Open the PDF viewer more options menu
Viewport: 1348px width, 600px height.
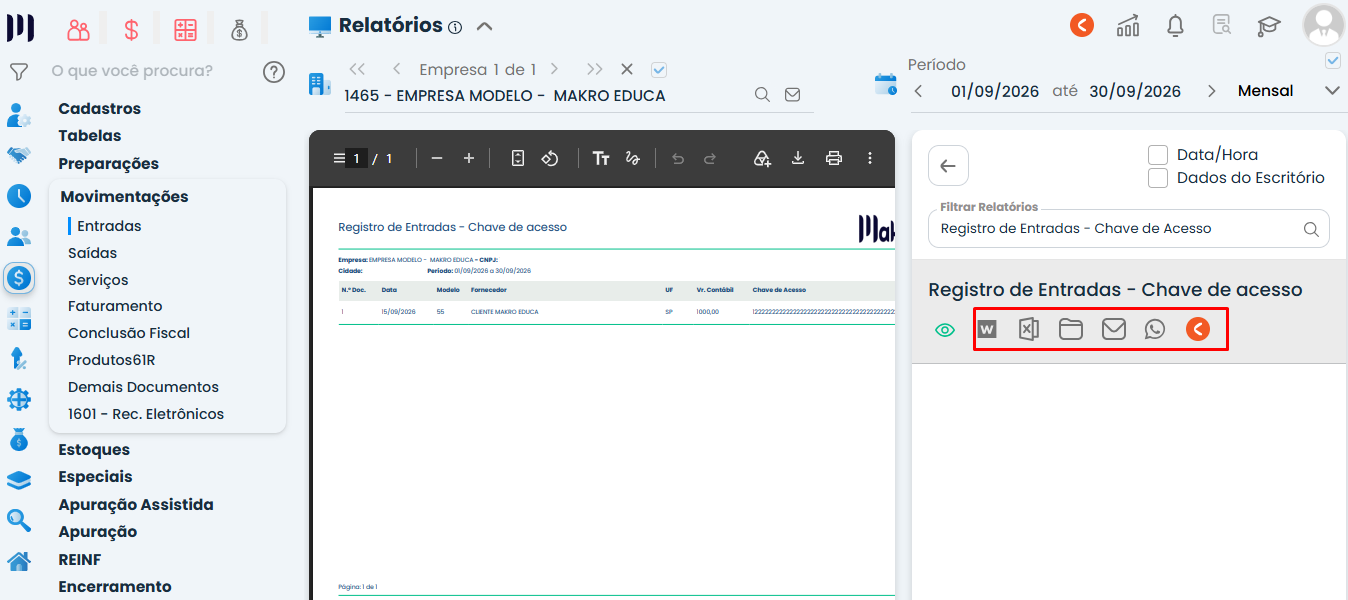870,158
